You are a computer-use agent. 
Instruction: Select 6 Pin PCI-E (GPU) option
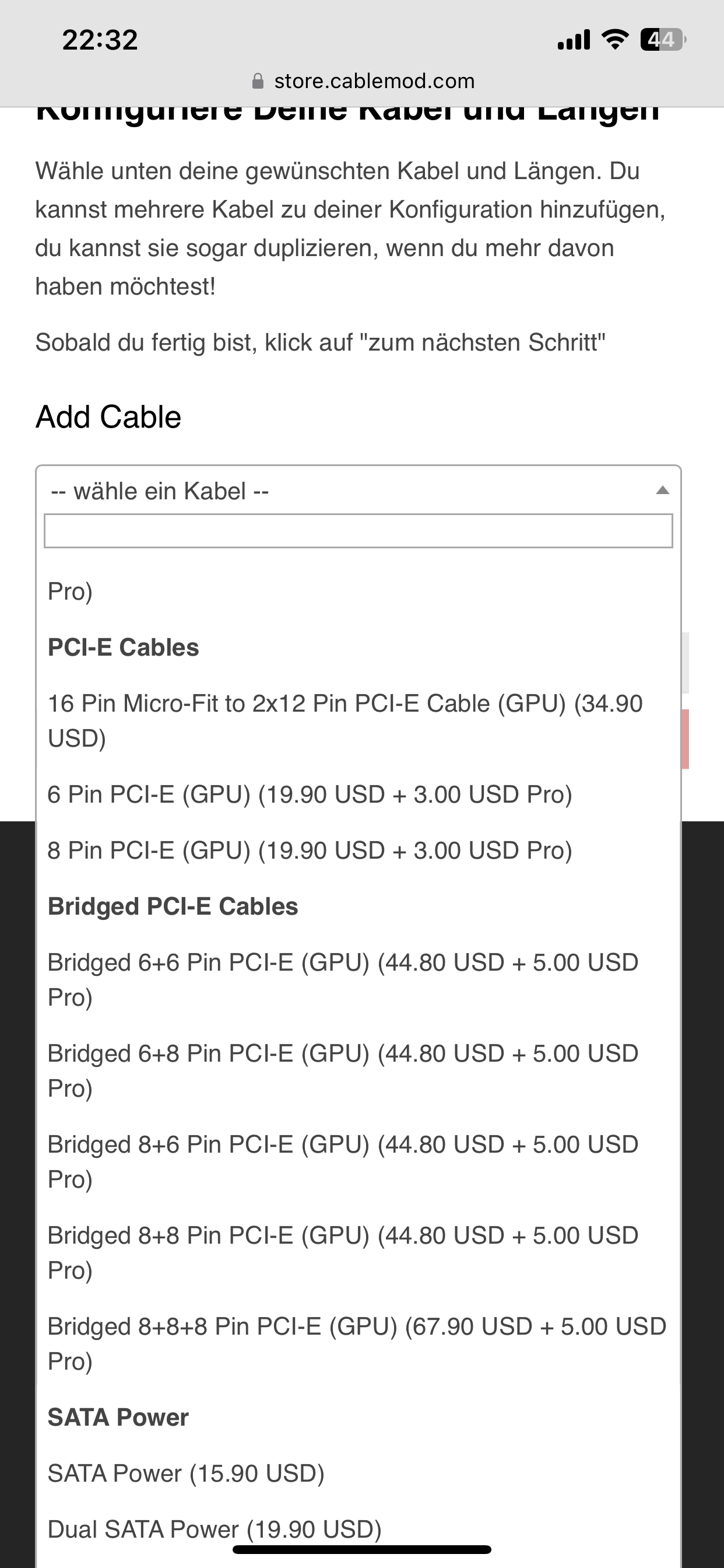(310, 794)
